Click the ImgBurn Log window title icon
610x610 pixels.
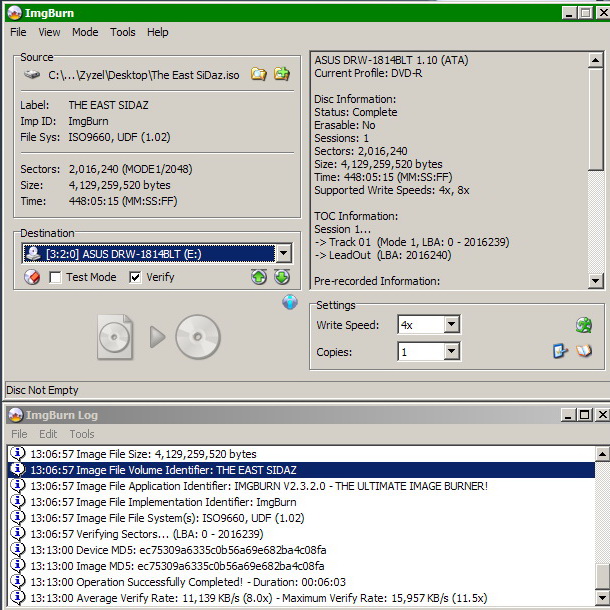16,415
